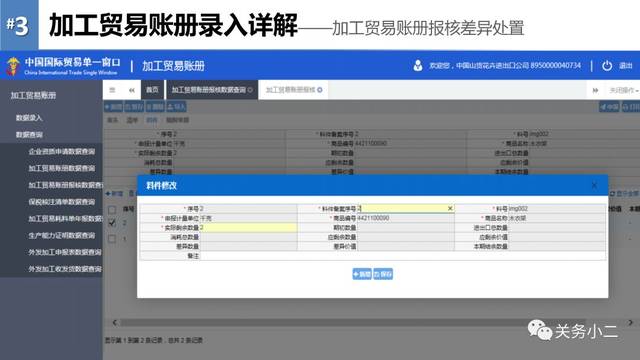Open 企业资质申请数据查询 in sidebar
This screenshot has width=640, height=360.
click(x=62, y=151)
